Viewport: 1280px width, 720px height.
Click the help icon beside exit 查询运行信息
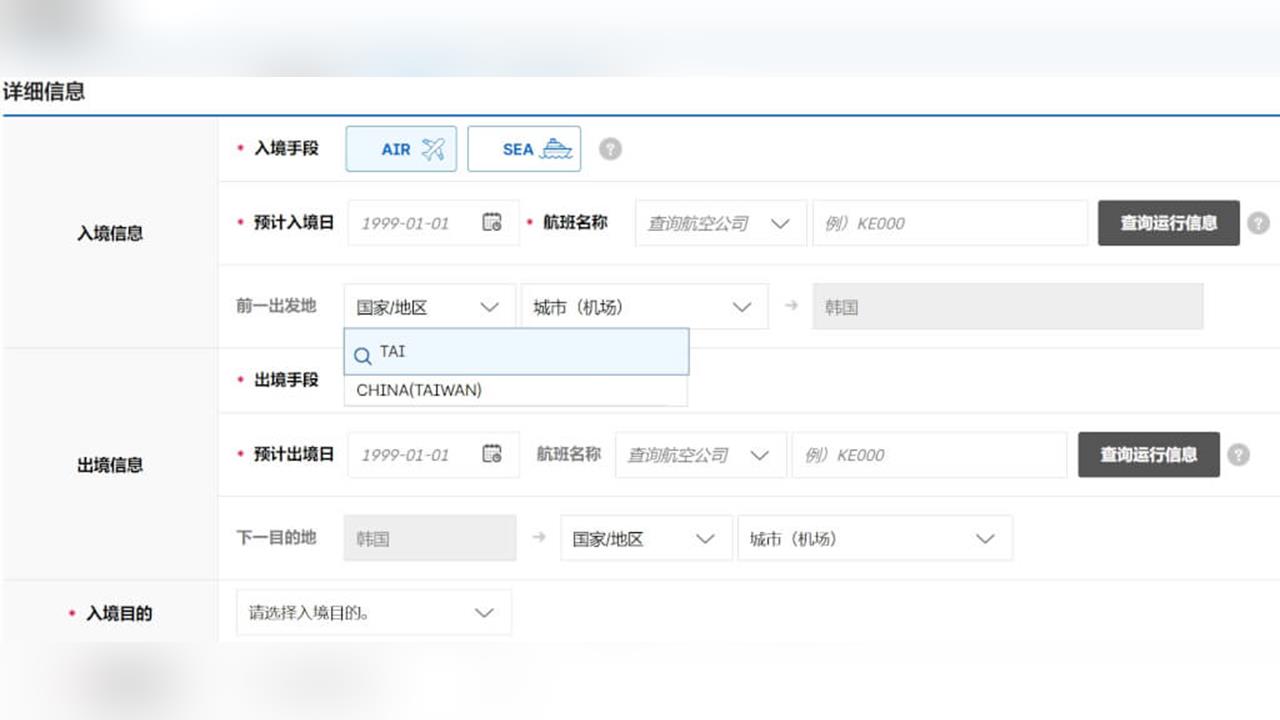(x=1238, y=455)
